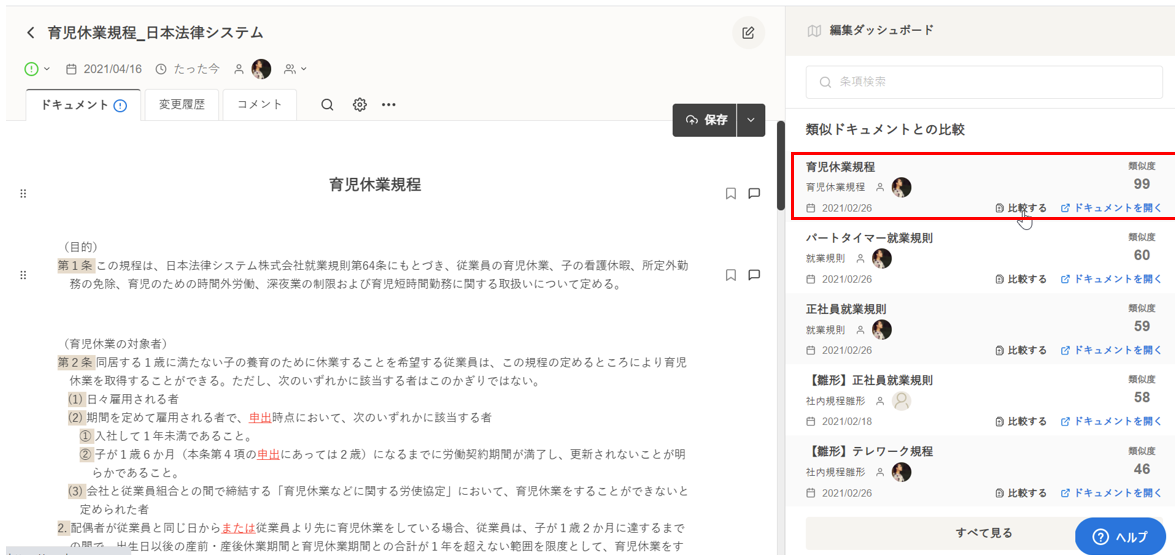Click the 保存 button
Image resolution: width=1175 pixels, height=555 pixels.
[705, 120]
